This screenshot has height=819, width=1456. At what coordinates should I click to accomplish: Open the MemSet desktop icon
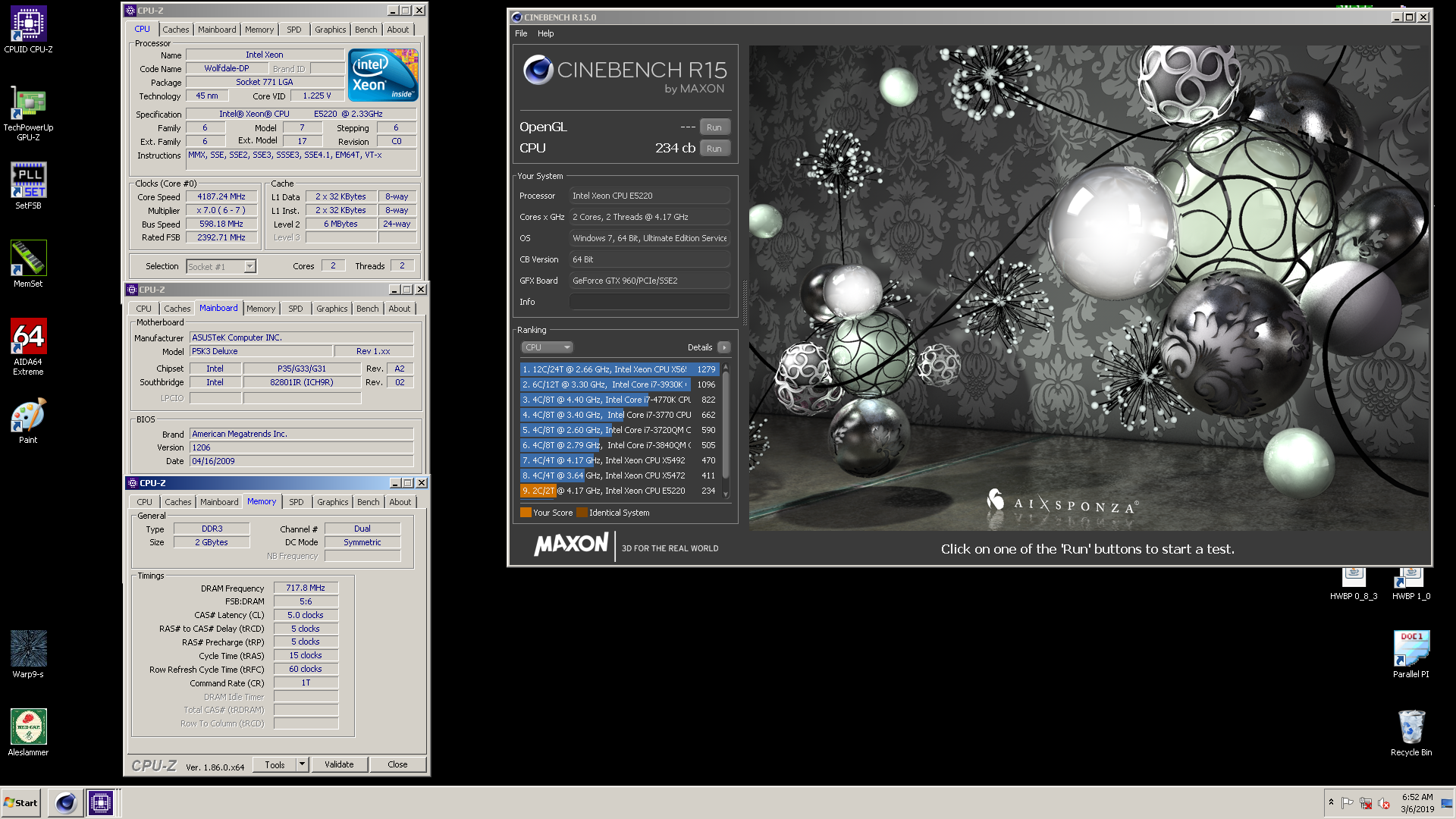[x=28, y=264]
